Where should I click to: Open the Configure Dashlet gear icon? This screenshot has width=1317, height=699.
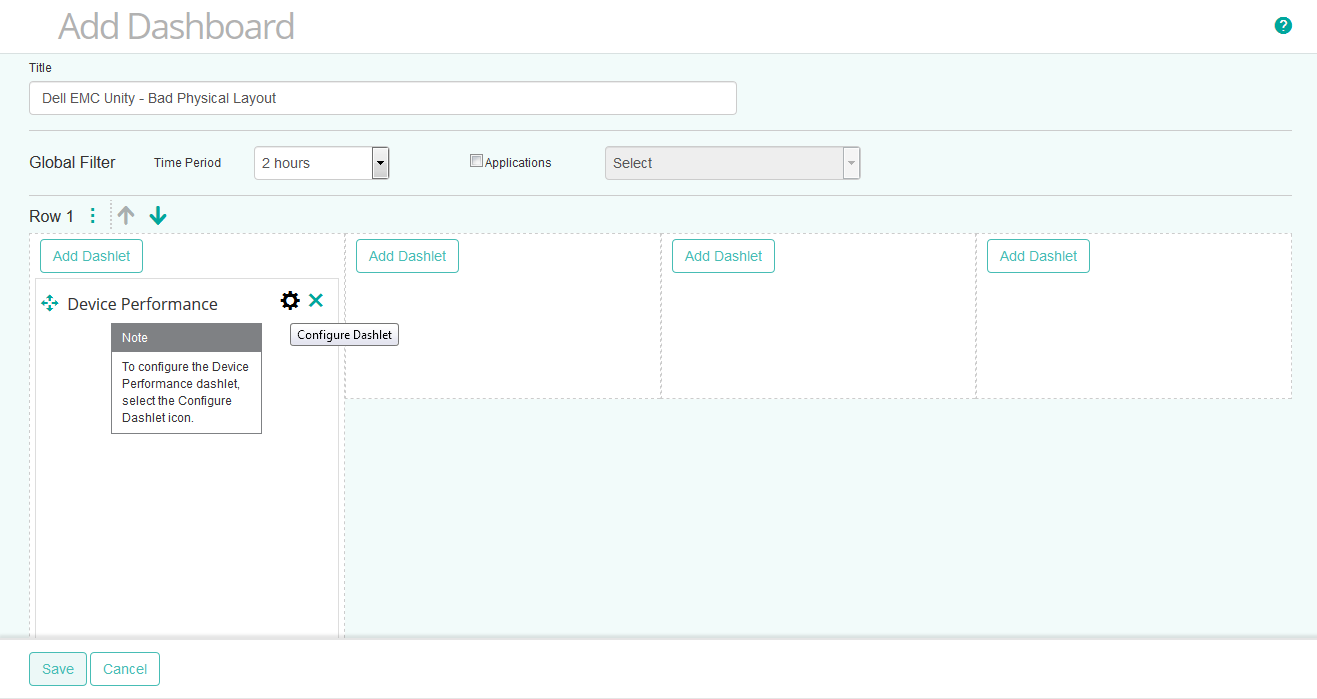pos(290,300)
